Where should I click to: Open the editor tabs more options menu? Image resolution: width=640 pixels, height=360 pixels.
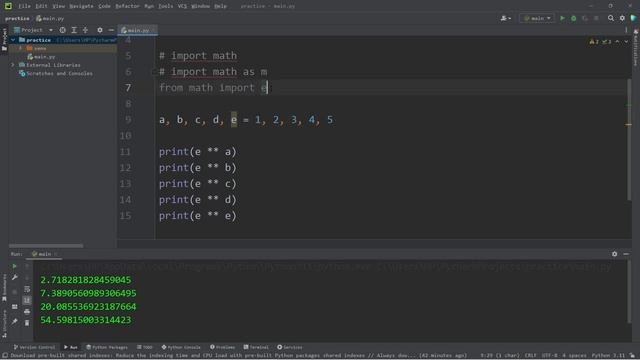pos(626,30)
